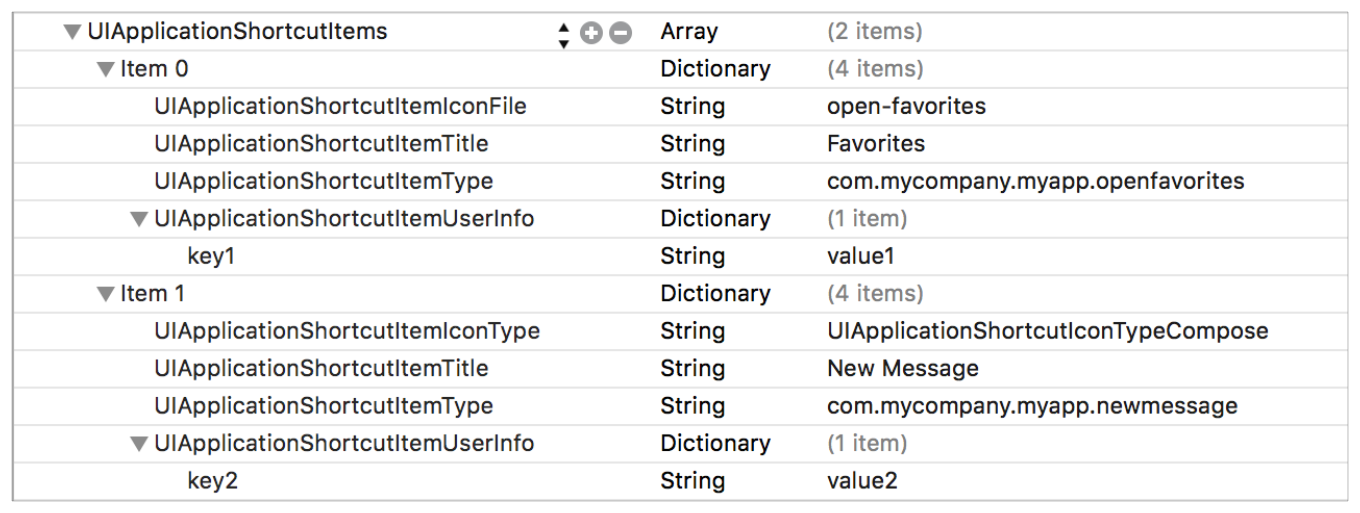
Task: Click the plus icon to add item
Action: tap(592, 33)
